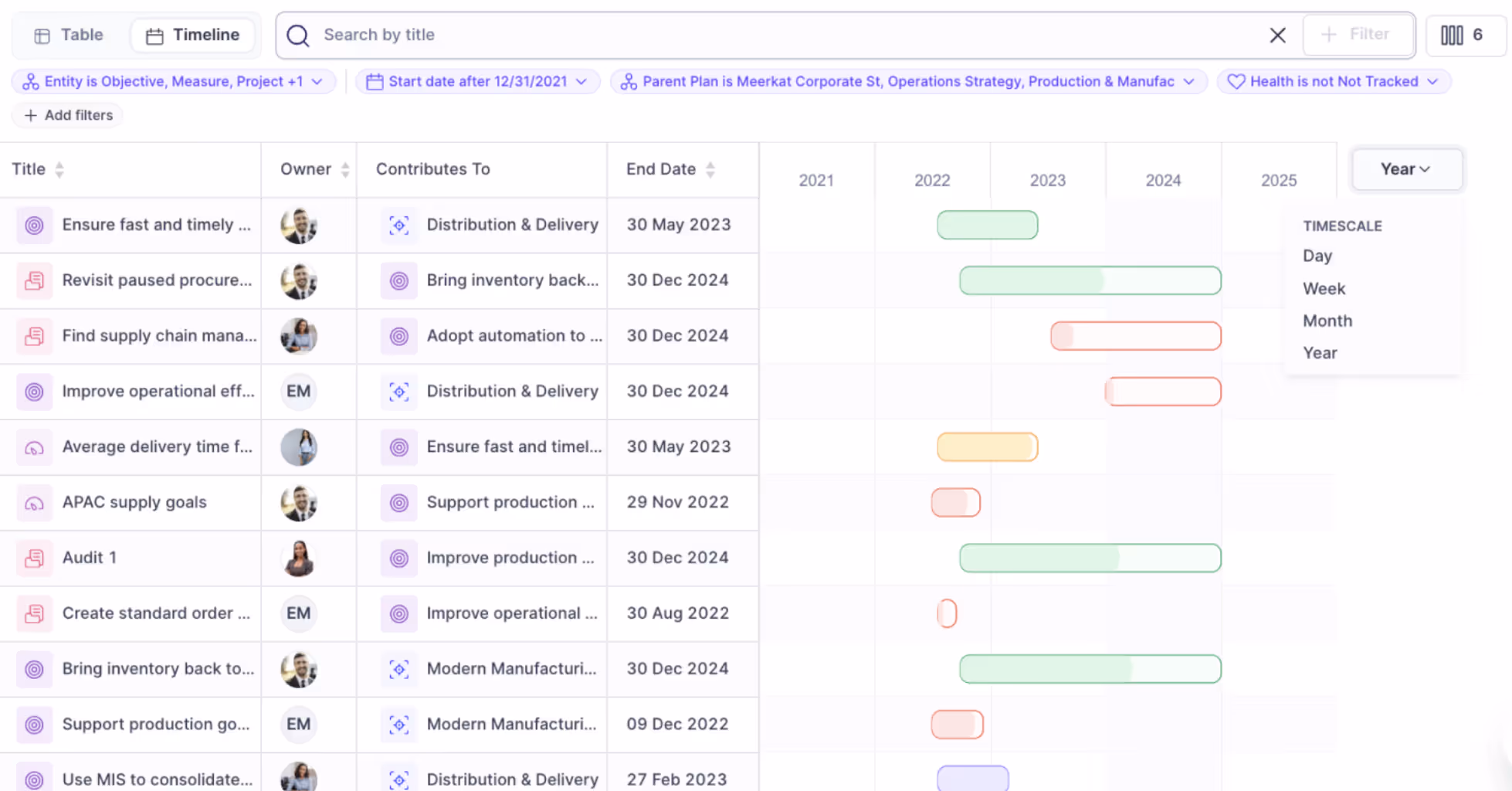1512x791 pixels.
Task: Toggle sorting on the Title column
Action: [60, 169]
